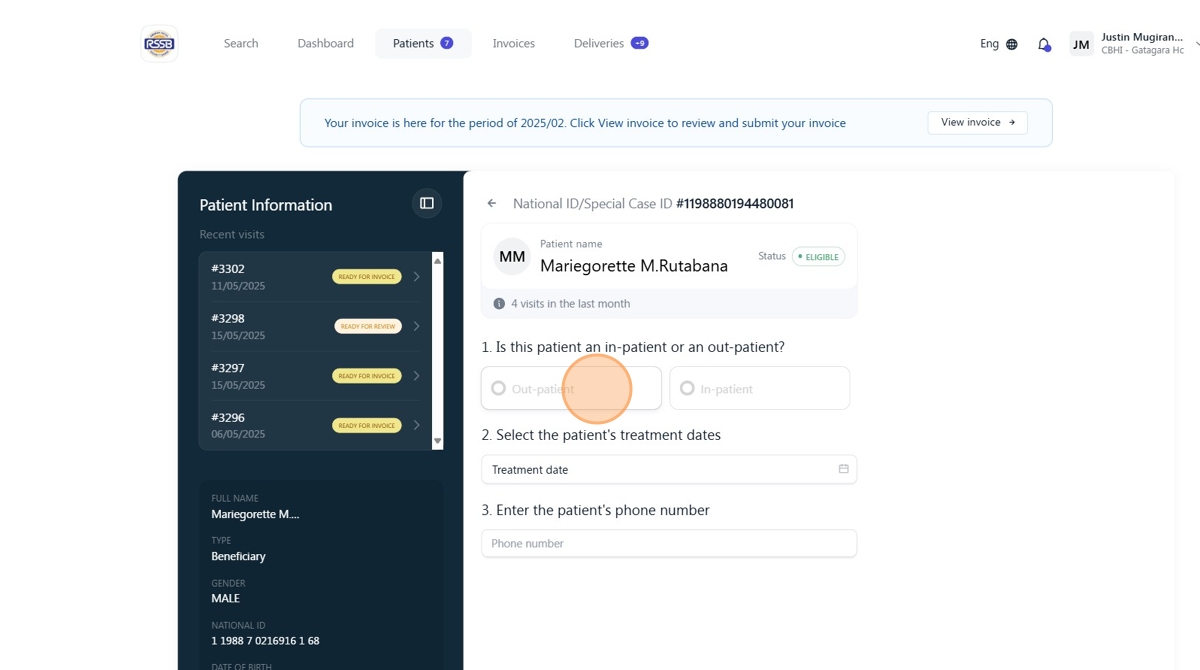The image size is (1200, 670).
Task: Open the language globe icon
Action: 1012,44
